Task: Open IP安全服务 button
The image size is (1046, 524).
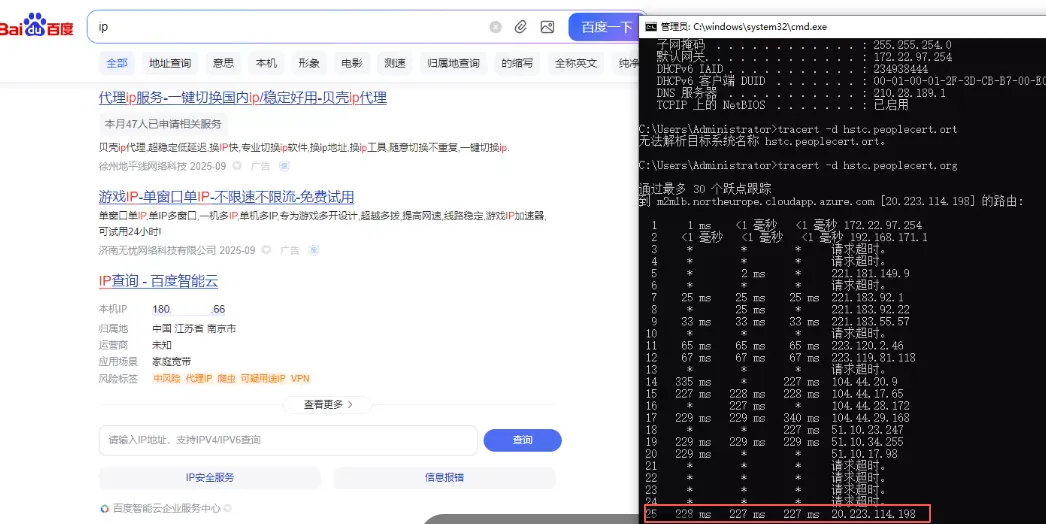Action: click(x=209, y=477)
